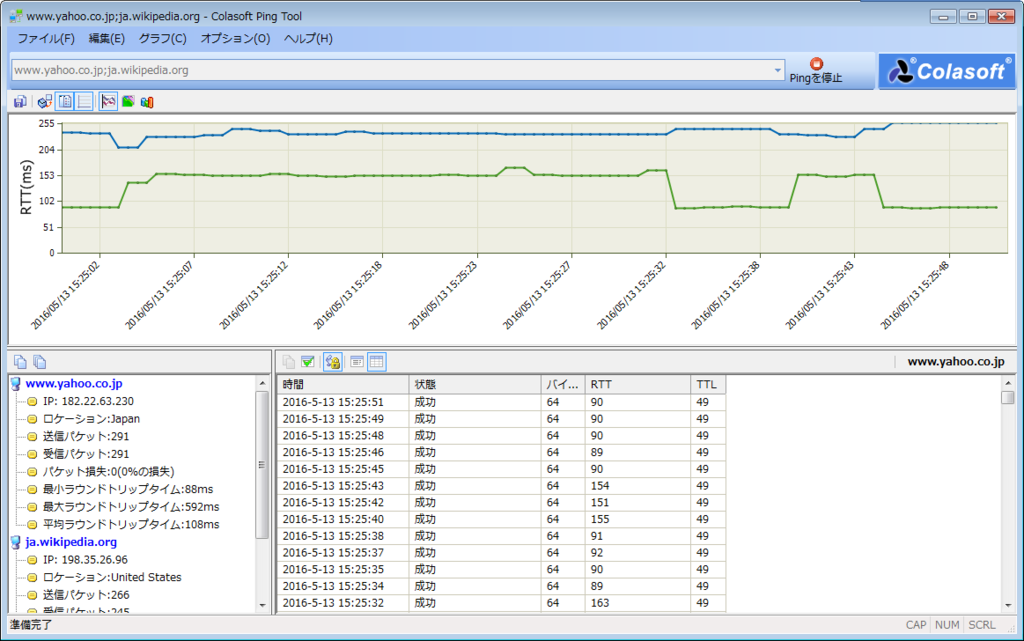
Task: Click the options cube icon in toolbar
Action: coord(44,101)
